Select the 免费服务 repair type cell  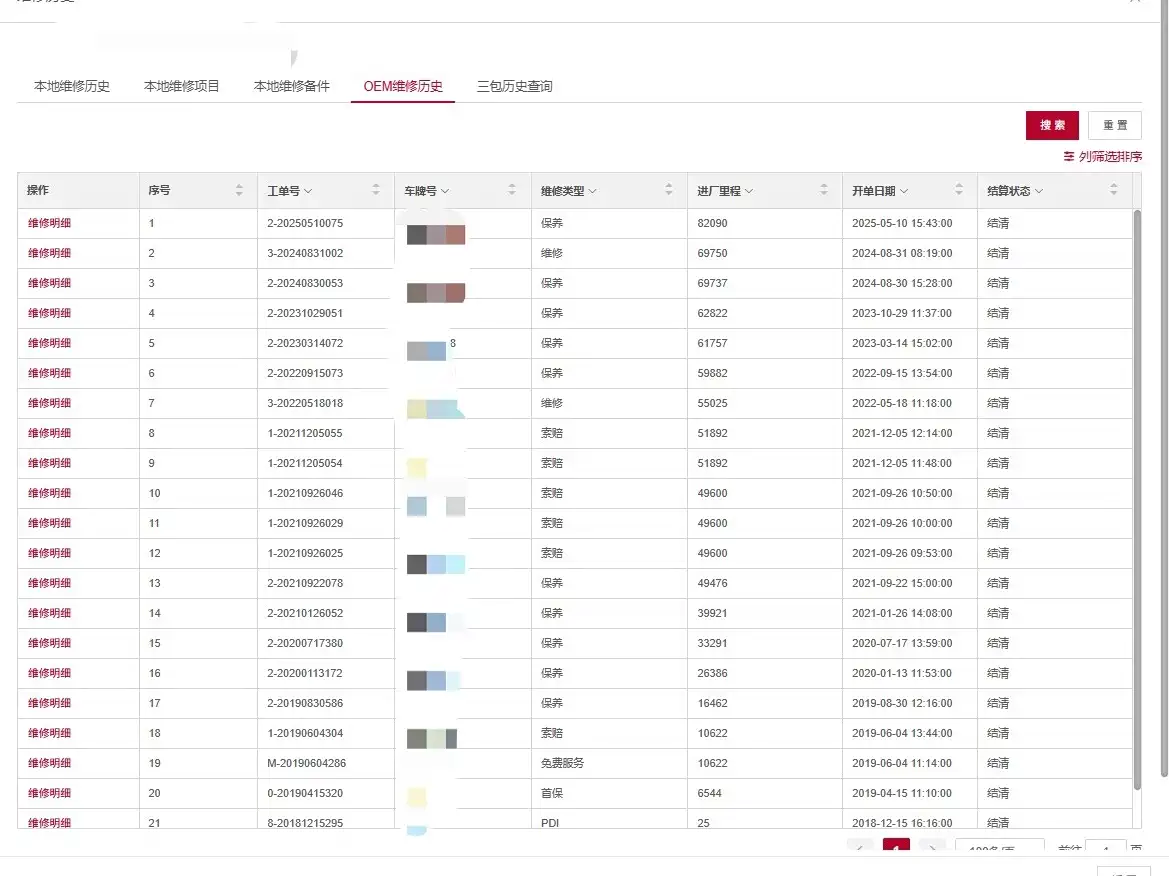(562, 763)
